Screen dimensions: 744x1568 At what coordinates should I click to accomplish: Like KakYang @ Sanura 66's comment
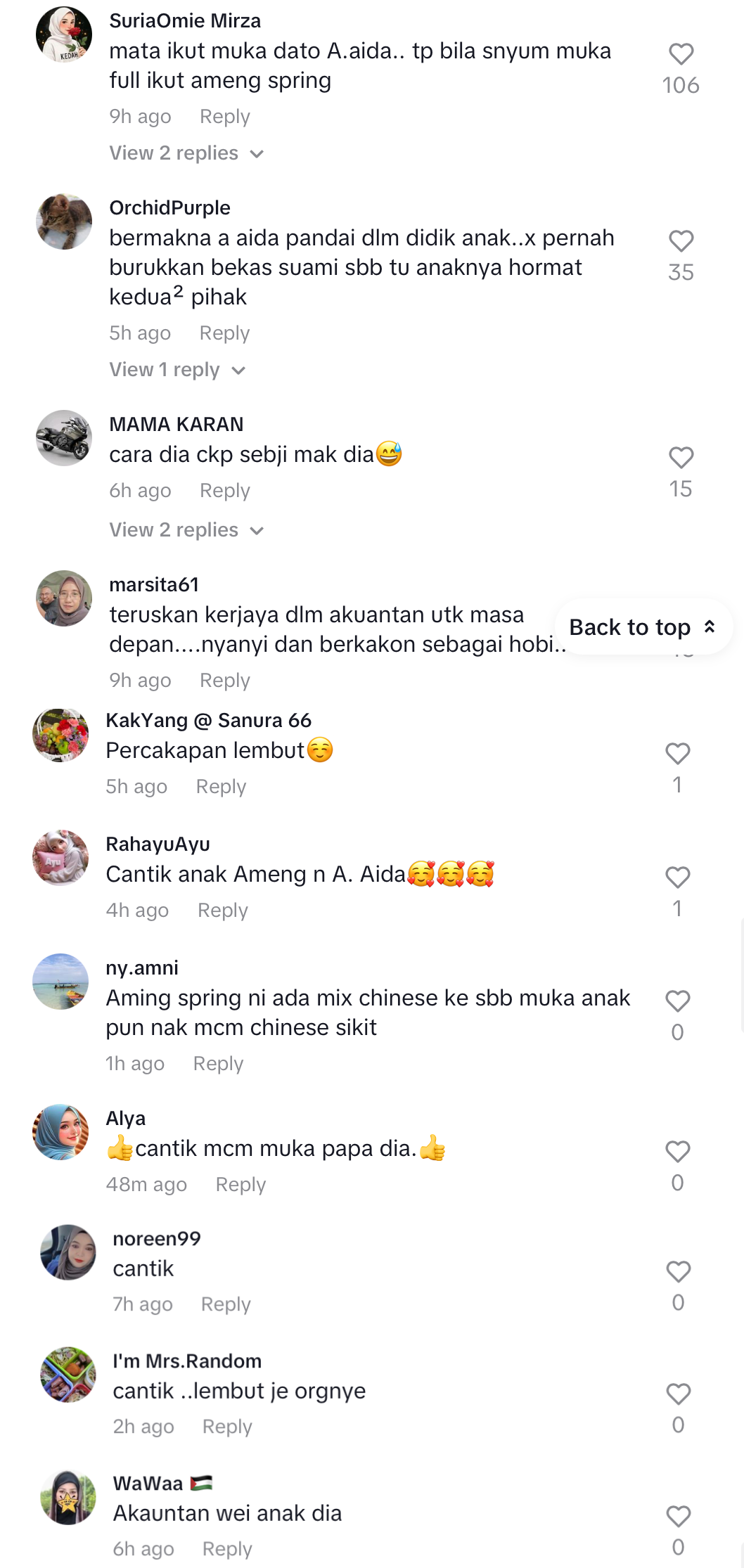click(x=677, y=754)
